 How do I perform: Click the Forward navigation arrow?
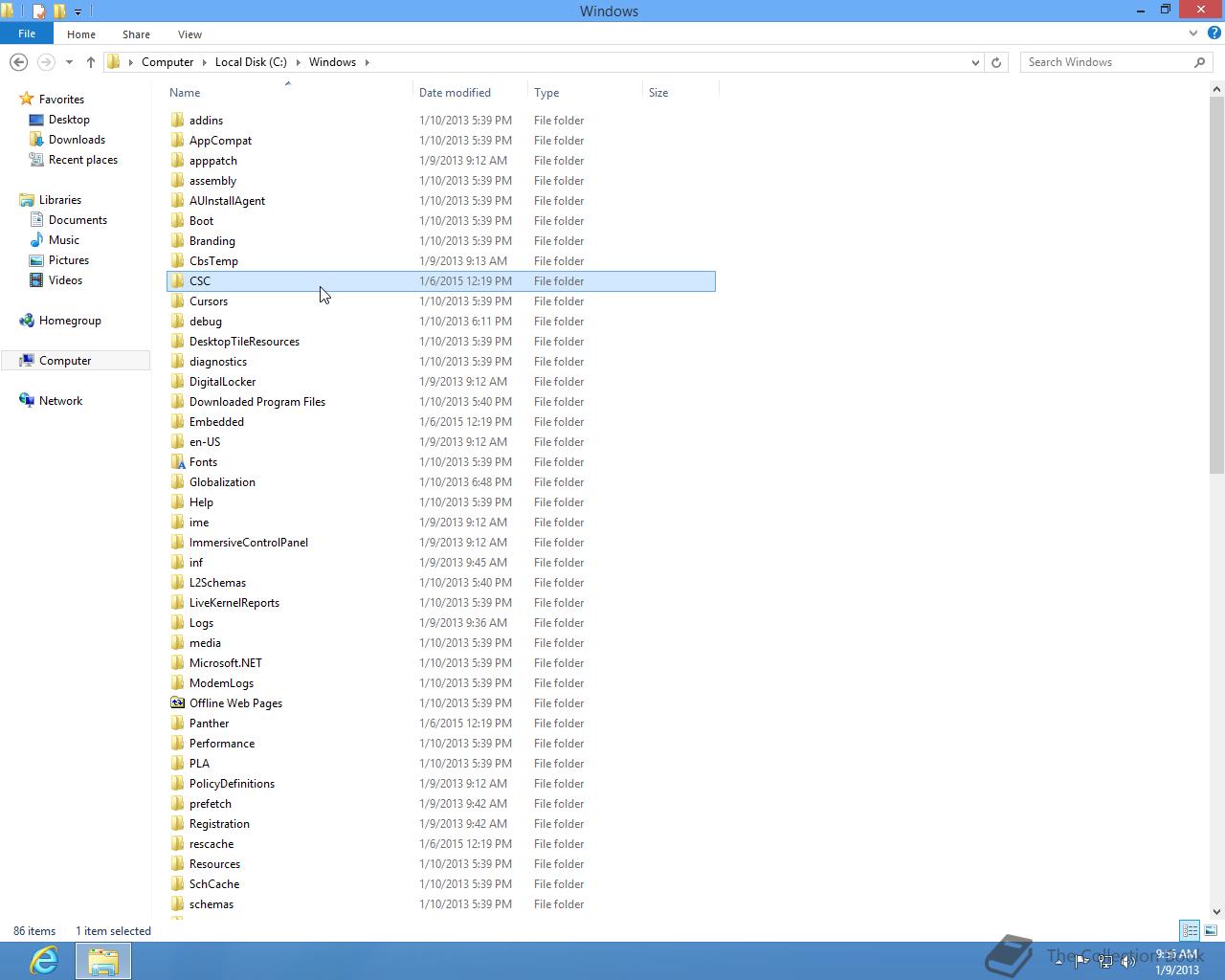pyautogui.click(x=45, y=62)
